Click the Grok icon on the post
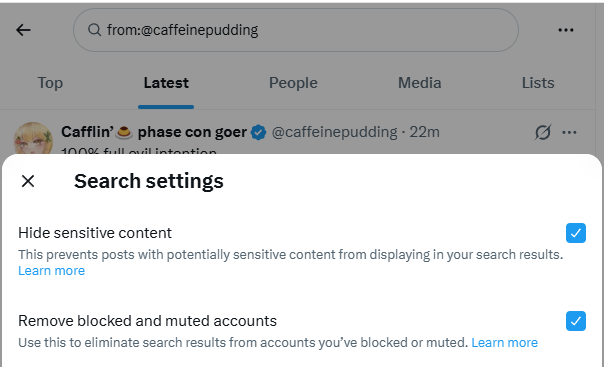Viewport: 604px width, 367px height. pos(542,132)
